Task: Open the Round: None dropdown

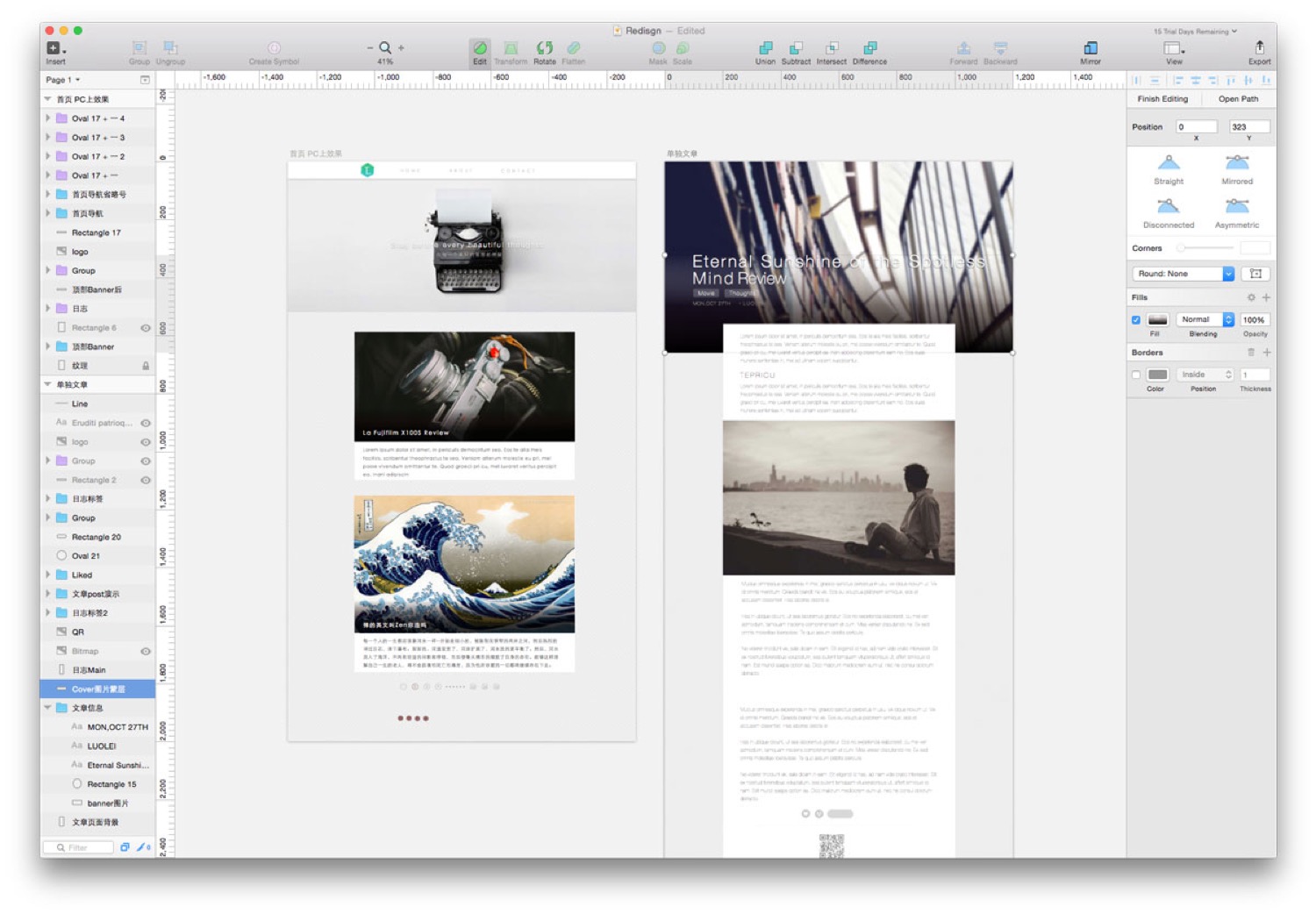Action: [1184, 275]
